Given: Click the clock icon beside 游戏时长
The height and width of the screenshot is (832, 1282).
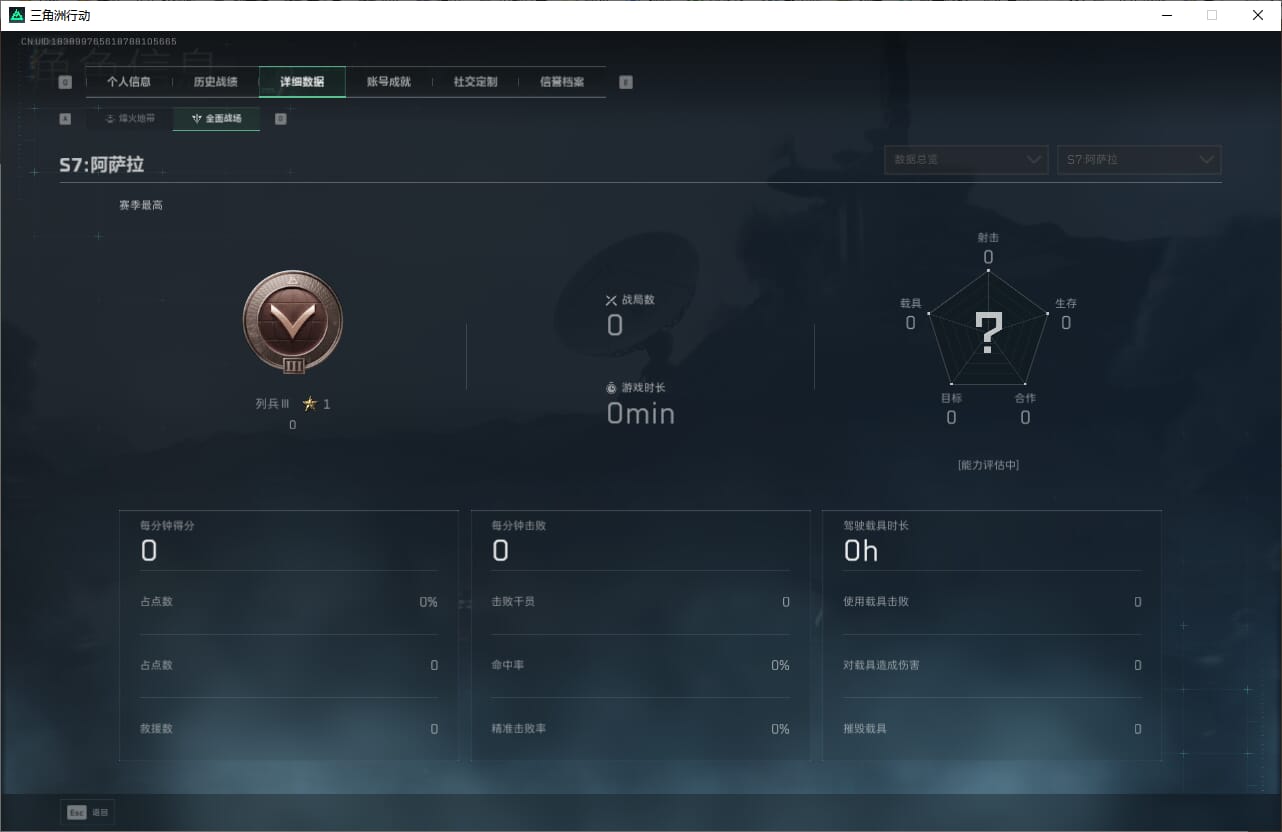Looking at the screenshot, I should coord(611,388).
